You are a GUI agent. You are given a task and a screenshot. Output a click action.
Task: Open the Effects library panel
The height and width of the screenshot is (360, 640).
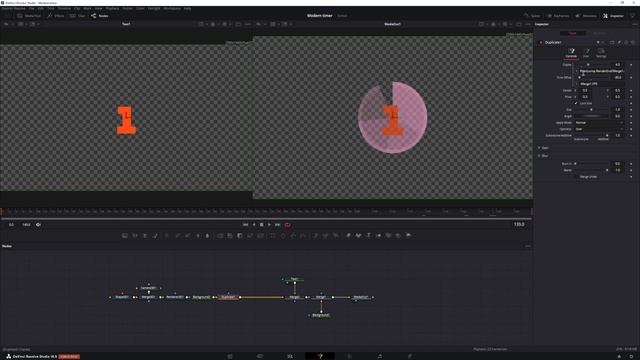(56, 16)
